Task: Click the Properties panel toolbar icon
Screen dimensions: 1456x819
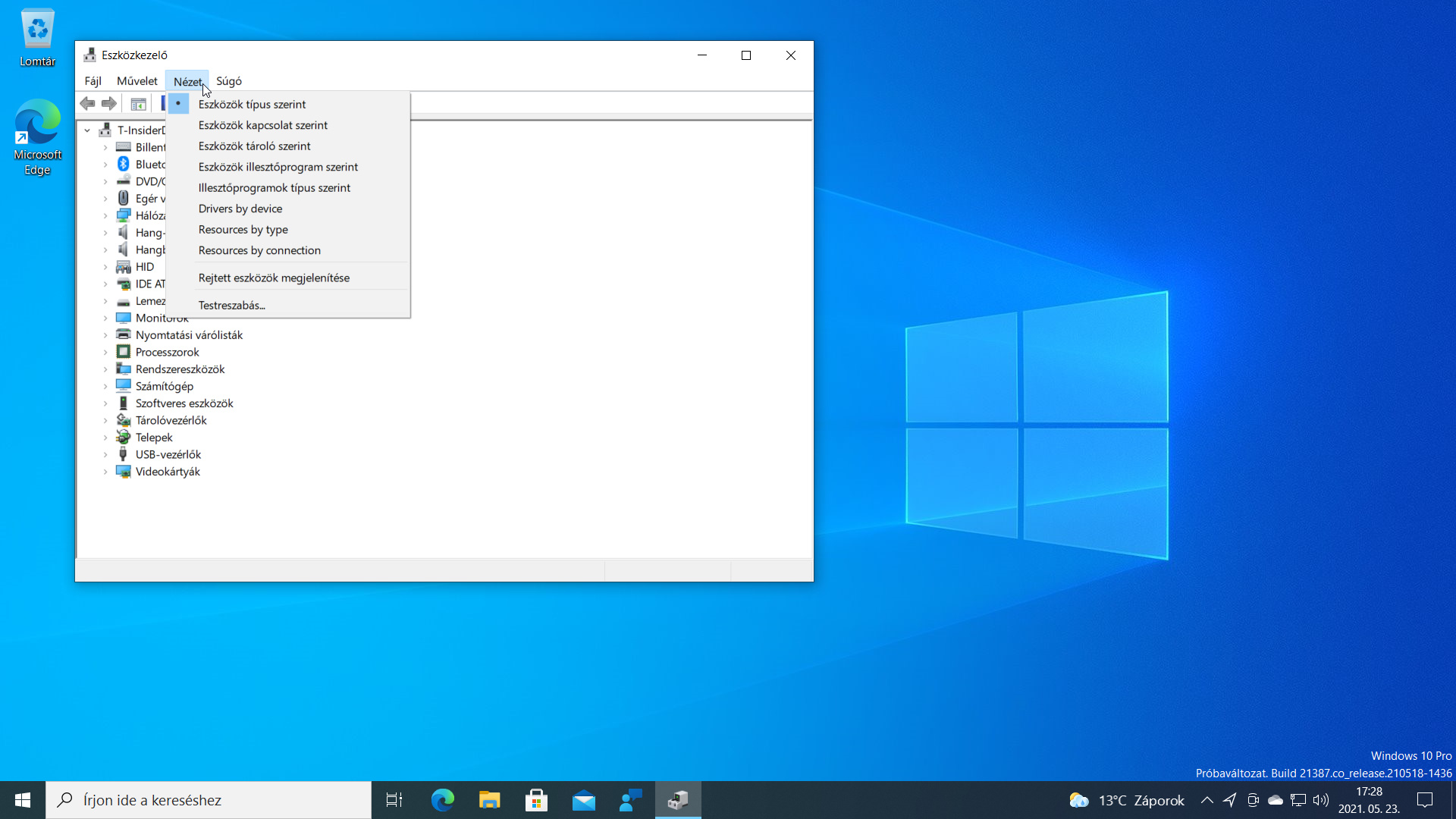Action: tap(138, 103)
